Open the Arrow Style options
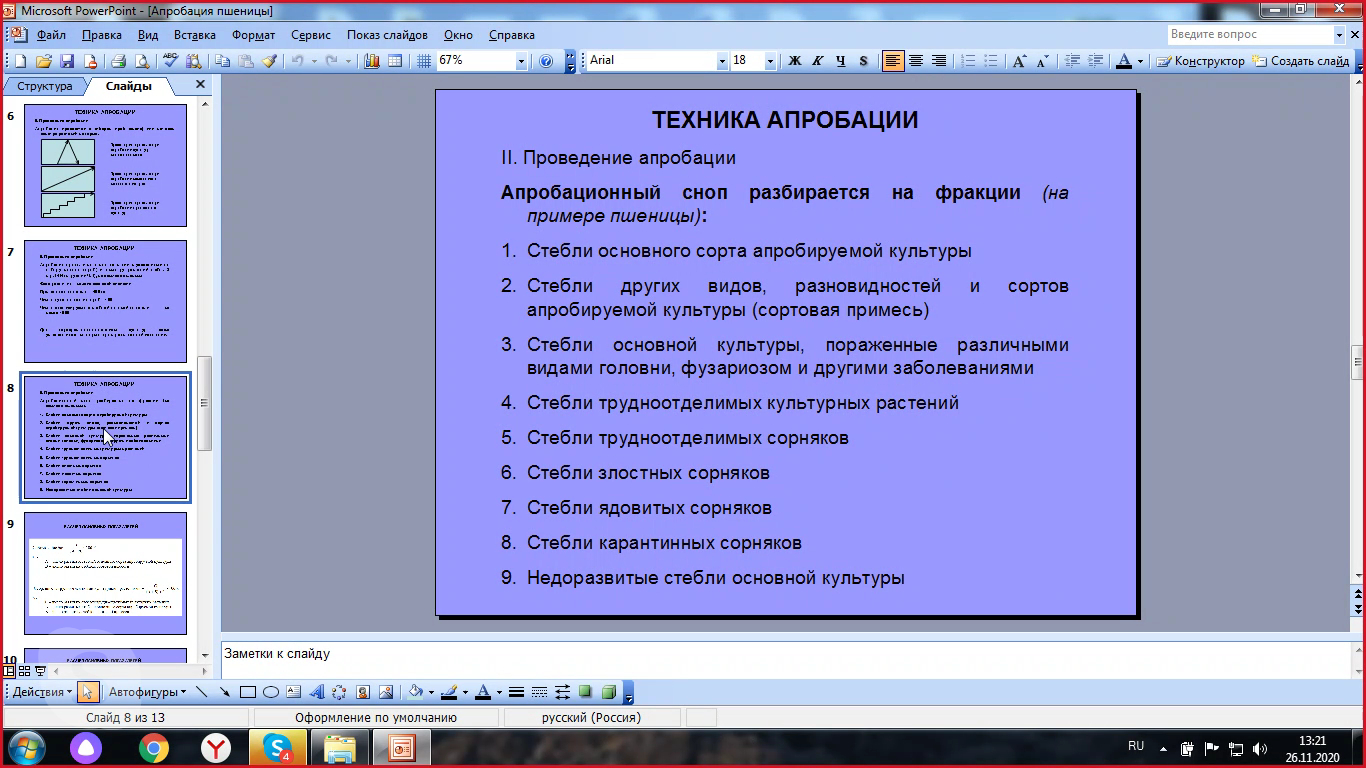The width and height of the screenshot is (1366, 768). (x=562, y=692)
